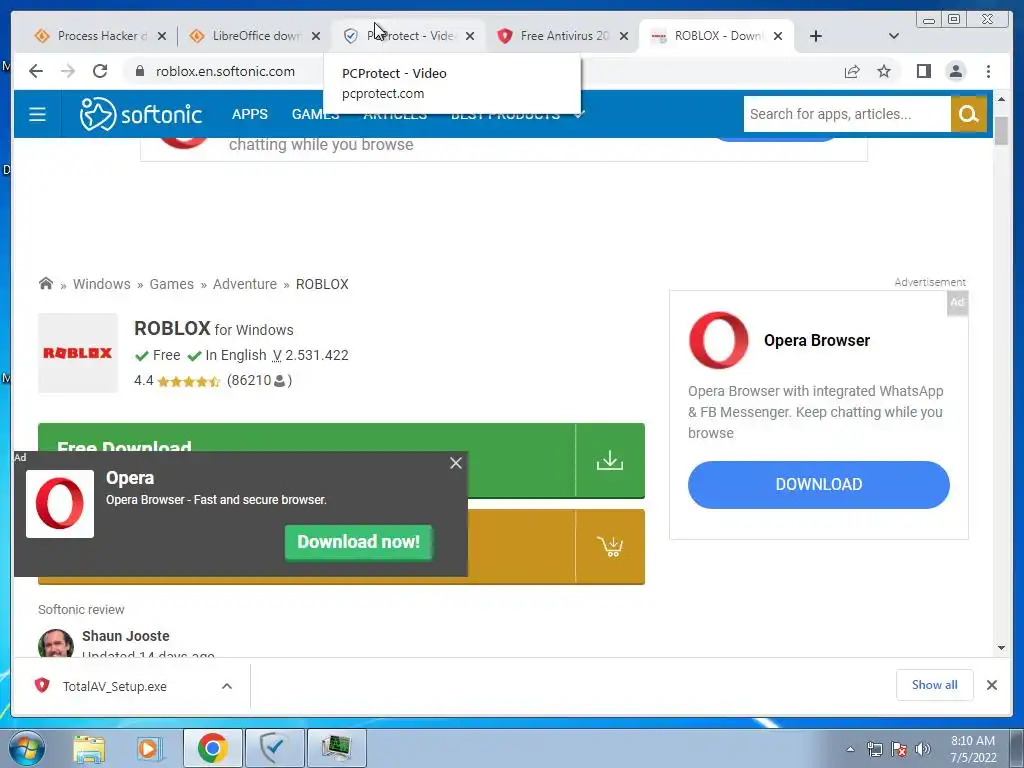This screenshot has width=1024, height=768.
Task: Click author name Shaun Jooste
Action: click(x=125, y=636)
